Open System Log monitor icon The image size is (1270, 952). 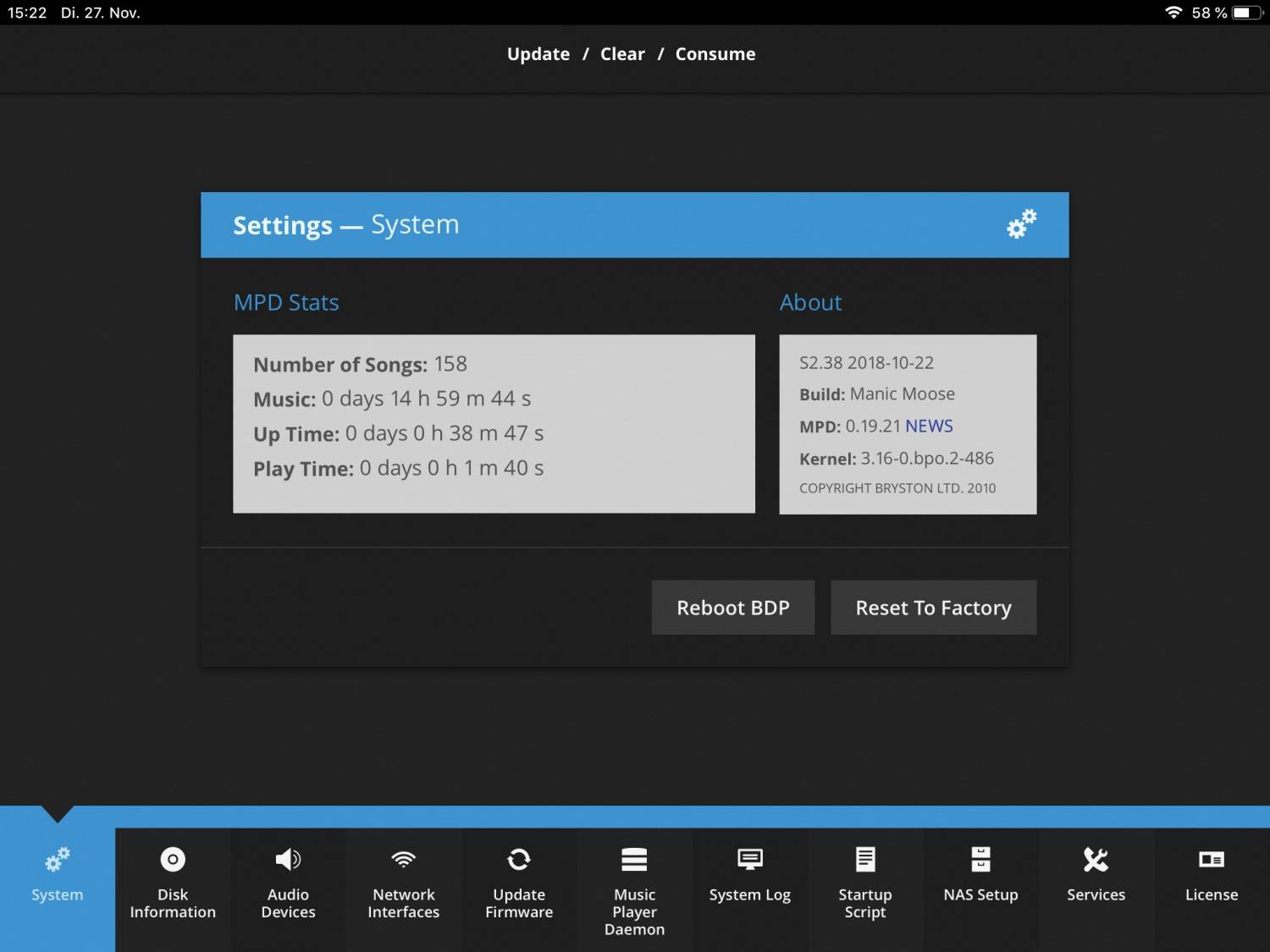[750, 860]
